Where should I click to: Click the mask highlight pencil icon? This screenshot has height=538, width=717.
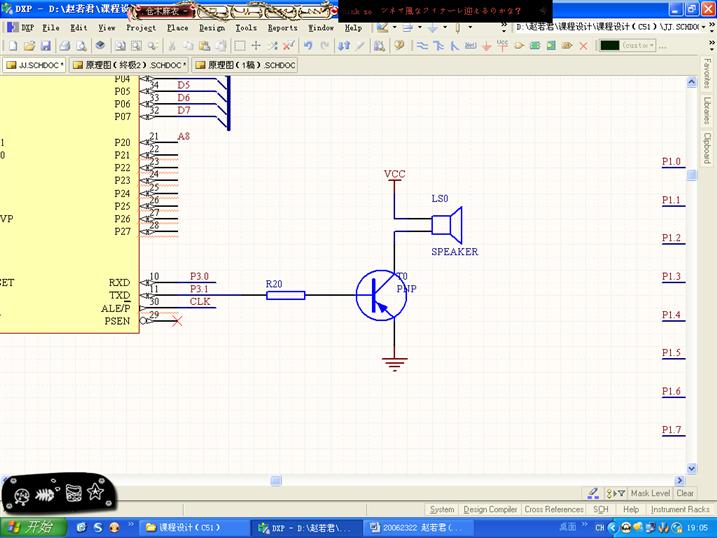(x=593, y=493)
